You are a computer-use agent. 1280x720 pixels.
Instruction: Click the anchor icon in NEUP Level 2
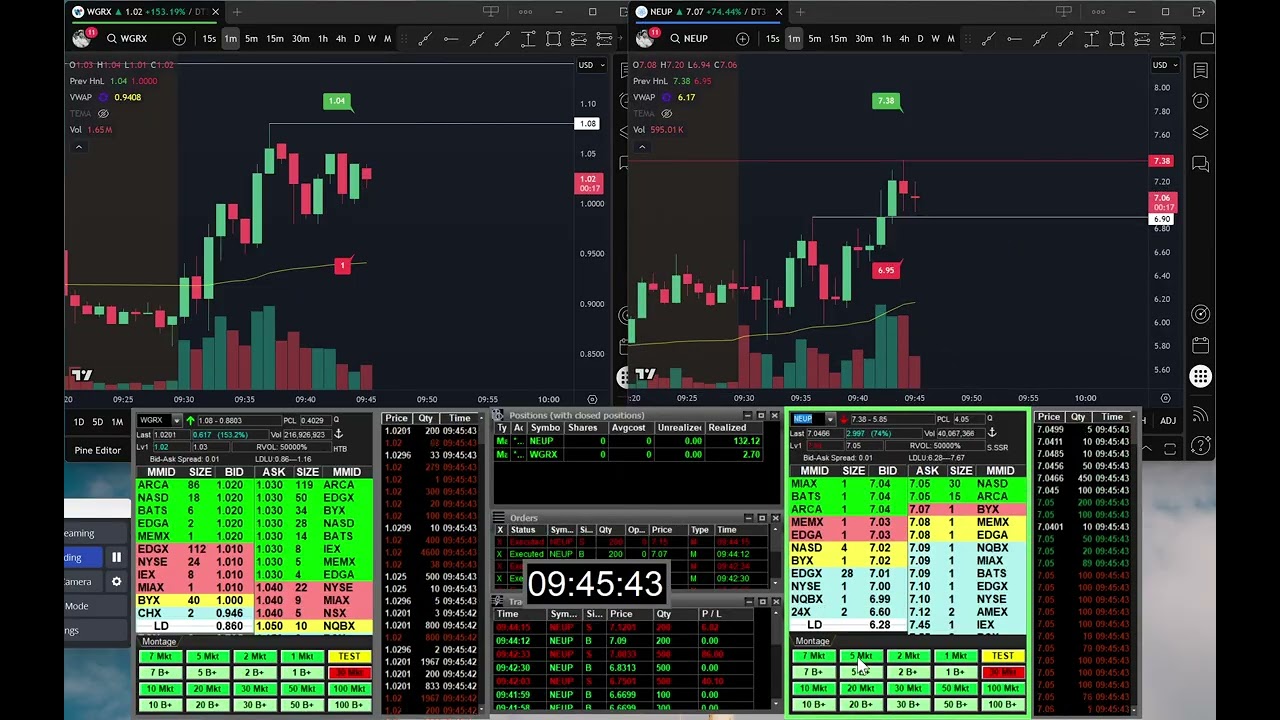[x=991, y=432]
